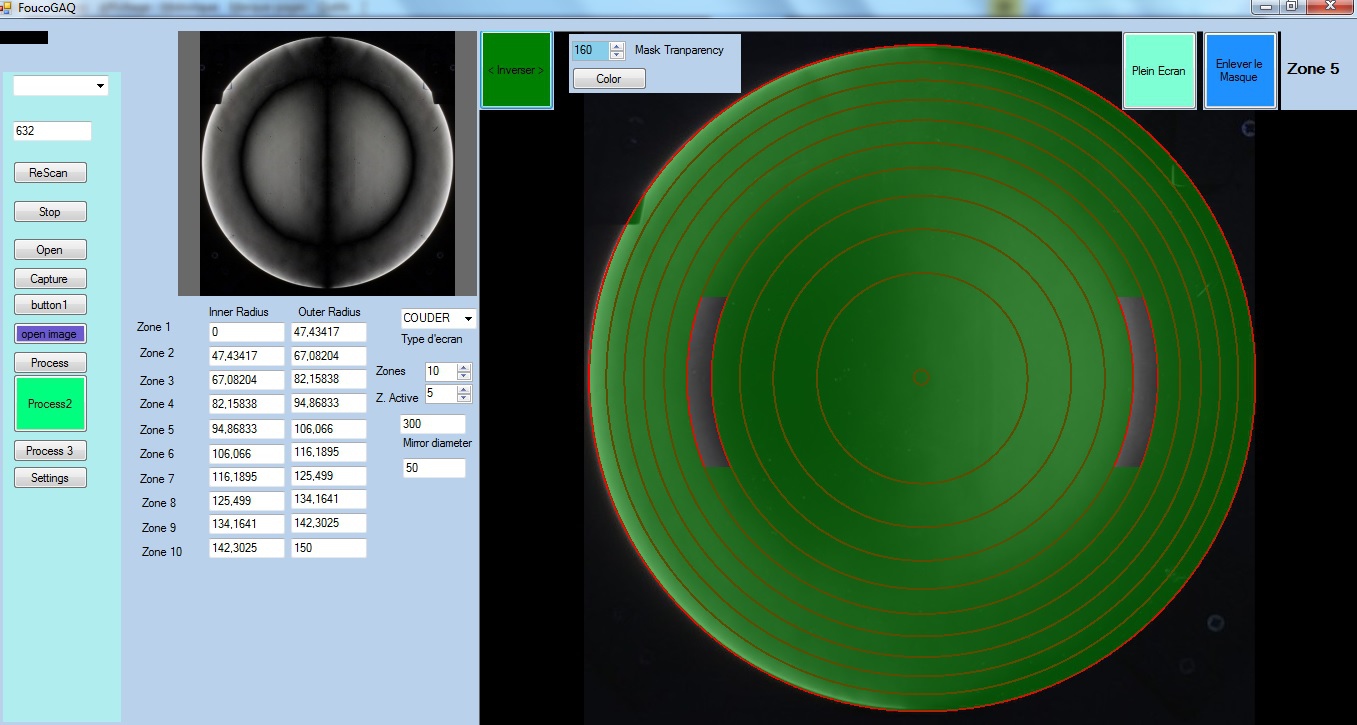Click the green Inverser button

516,70
